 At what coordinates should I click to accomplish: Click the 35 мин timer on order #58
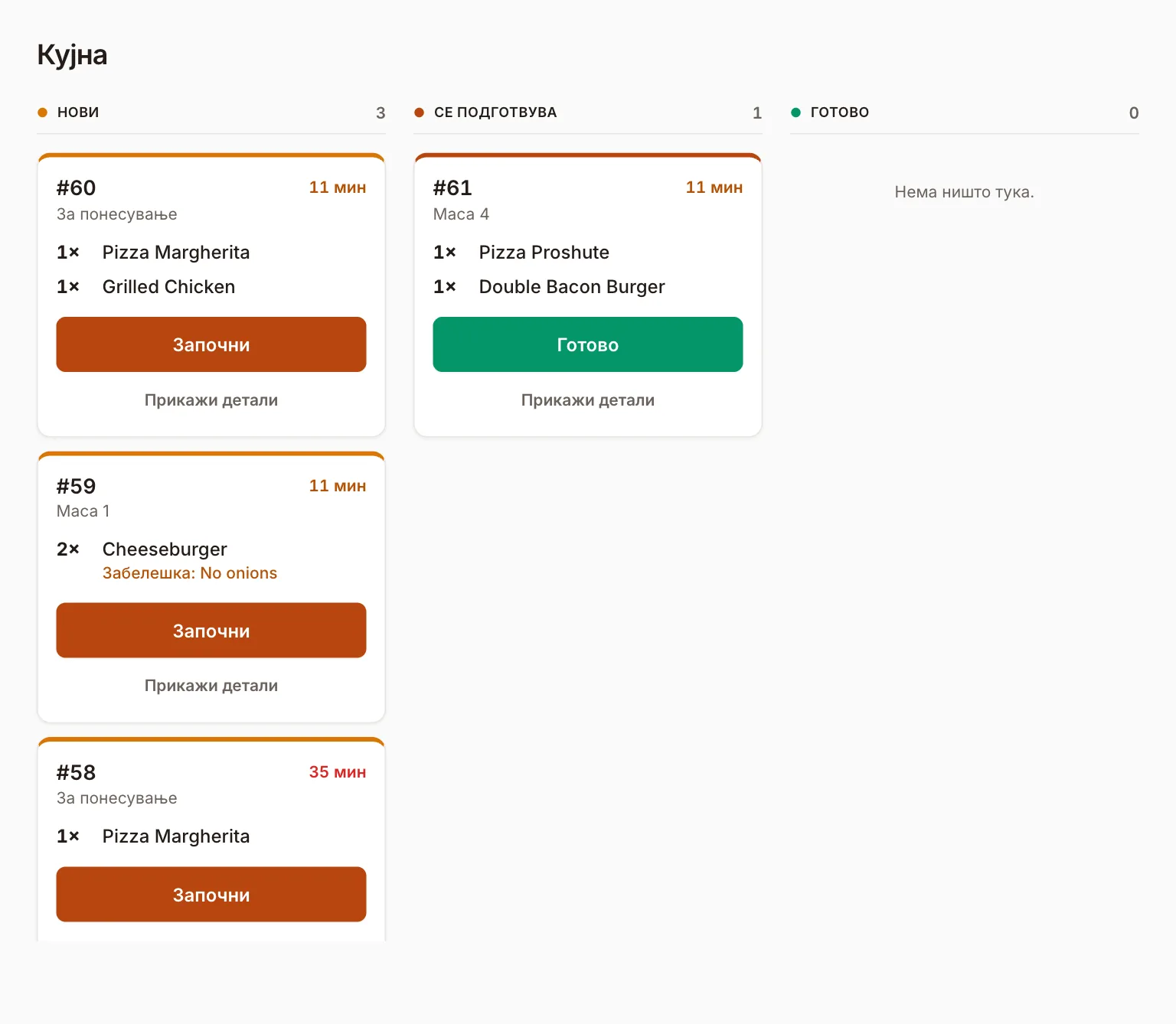338,772
